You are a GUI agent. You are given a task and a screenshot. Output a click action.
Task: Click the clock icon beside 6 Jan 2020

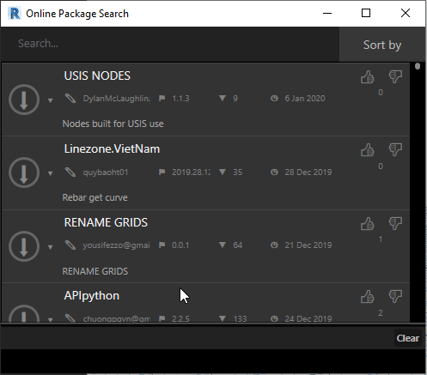tap(274, 98)
